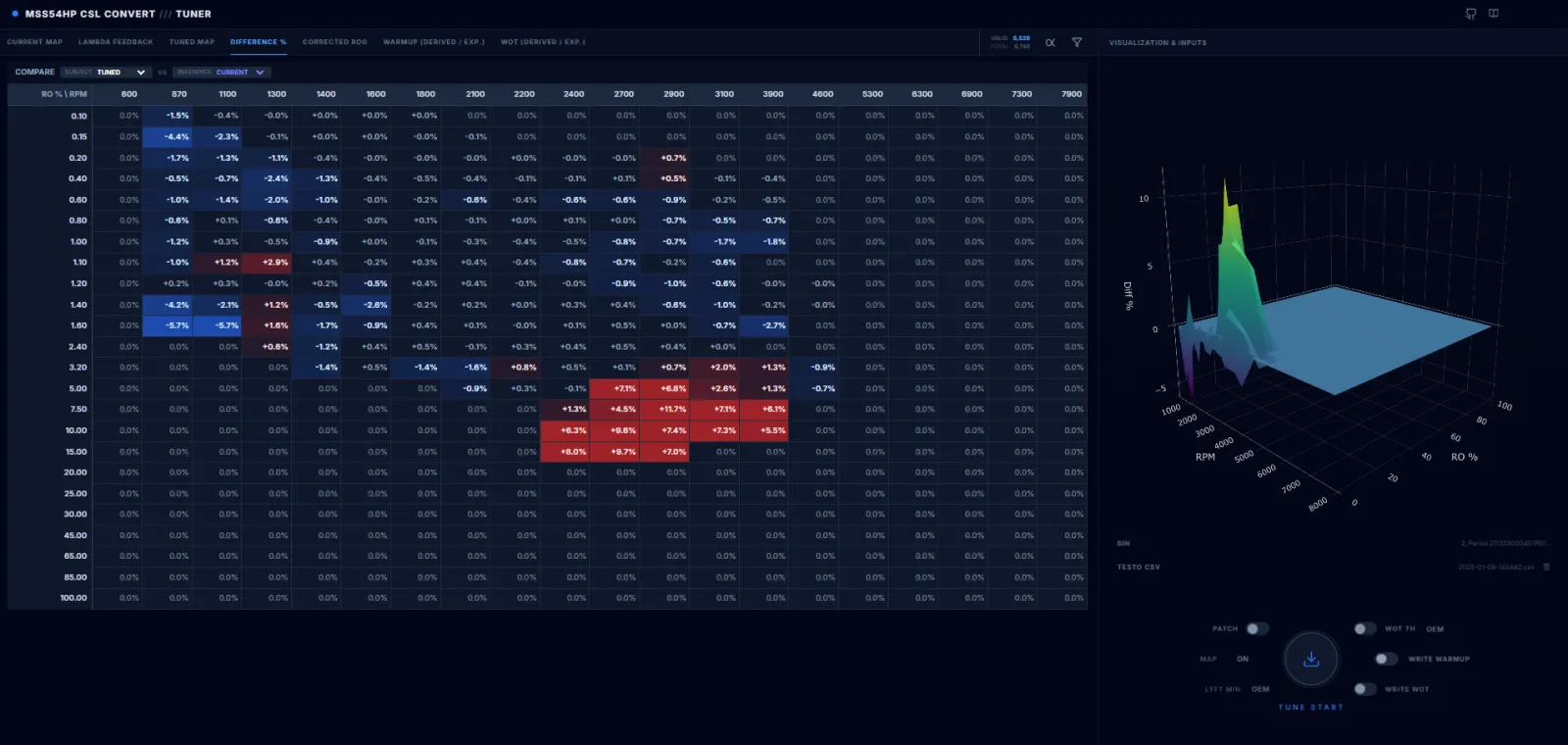Screen dimensions: 1568x745
Task: Enable the WRITE WOT switch
Action: [1364, 689]
